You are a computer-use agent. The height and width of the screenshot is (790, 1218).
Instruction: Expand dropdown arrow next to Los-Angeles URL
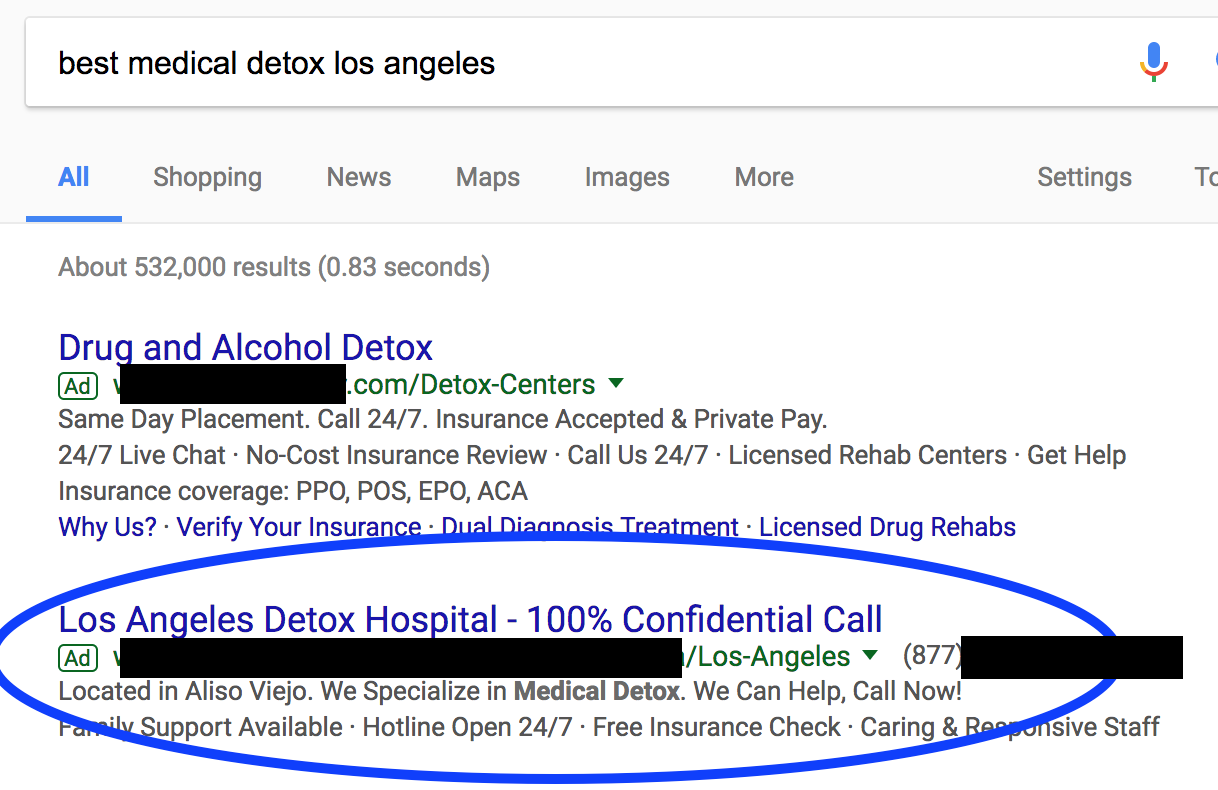pyautogui.click(x=870, y=656)
